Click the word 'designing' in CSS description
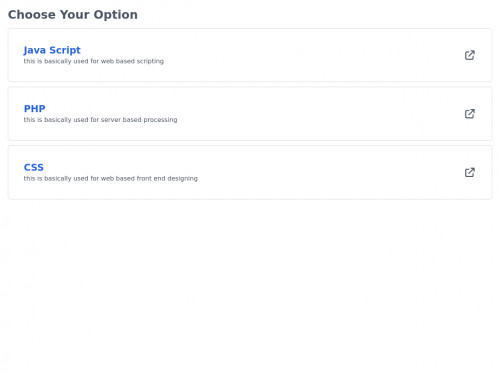 (182, 179)
